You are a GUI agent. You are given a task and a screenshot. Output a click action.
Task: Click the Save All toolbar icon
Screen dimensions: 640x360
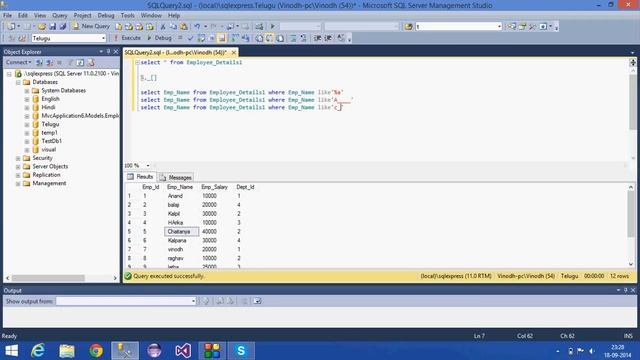click(62, 27)
